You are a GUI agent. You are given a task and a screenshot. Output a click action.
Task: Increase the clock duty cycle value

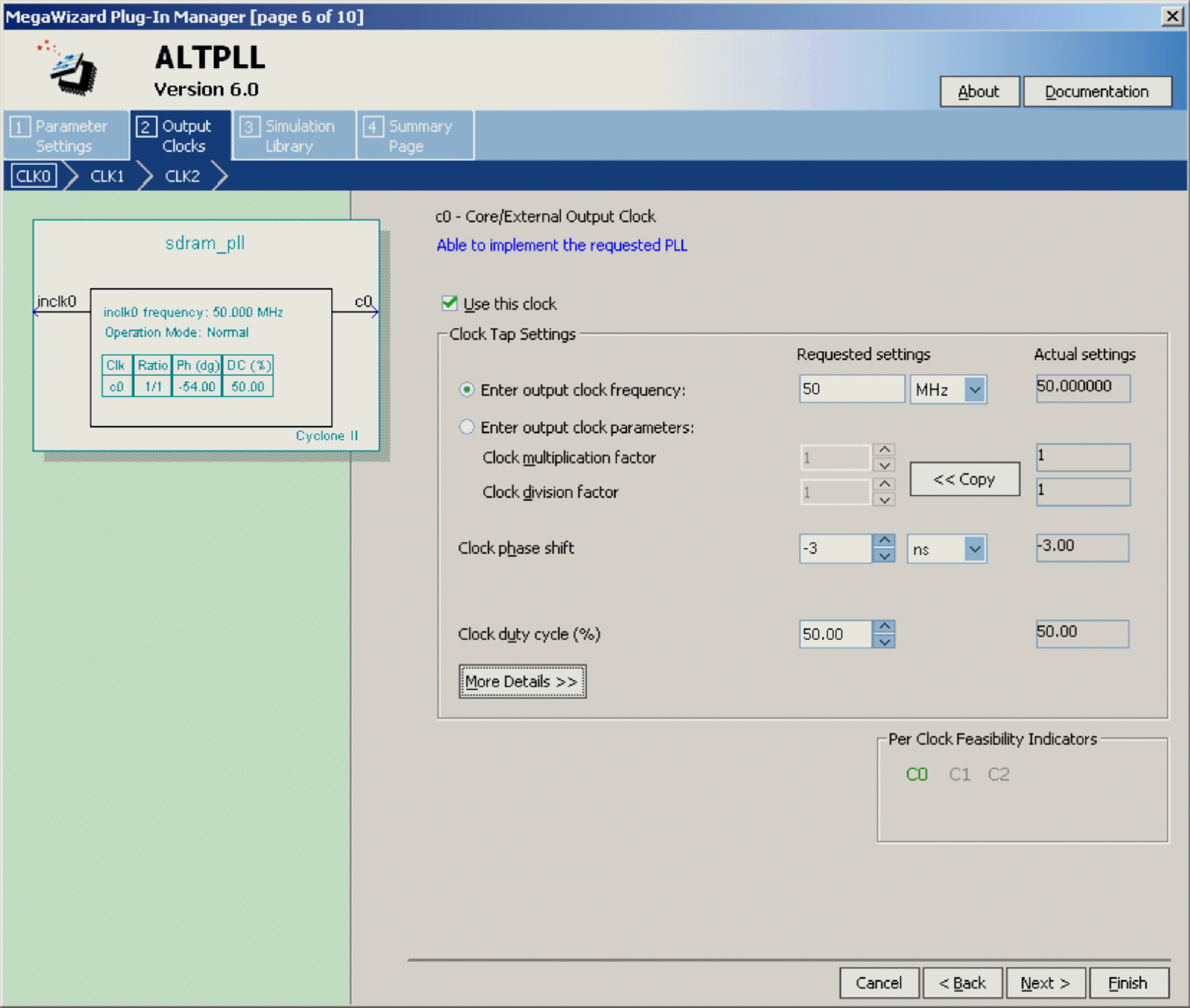pos(884,626)
